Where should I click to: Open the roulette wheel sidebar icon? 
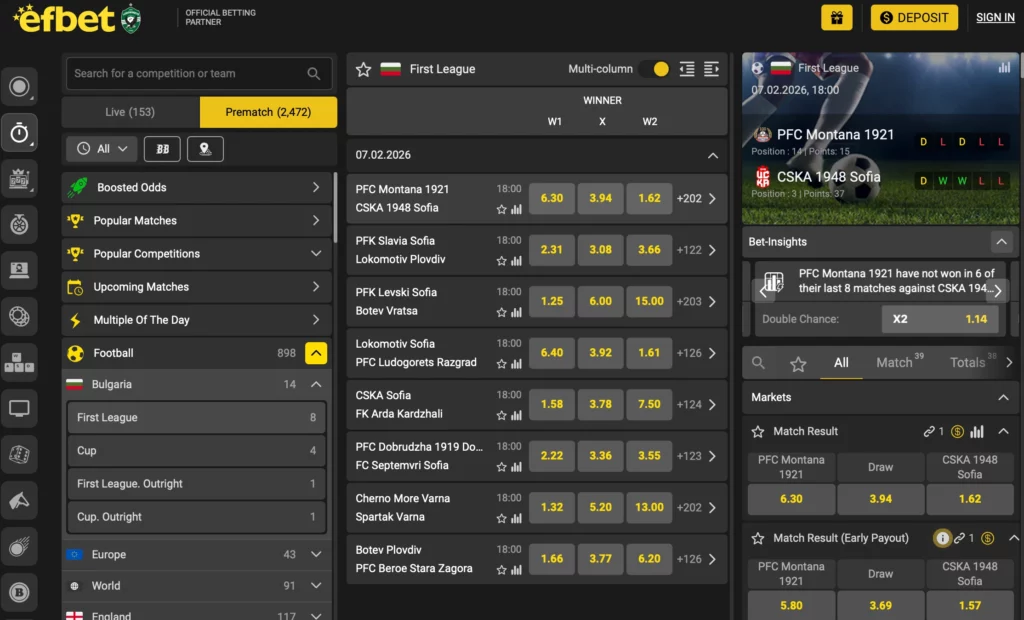[x=19, y=224]
